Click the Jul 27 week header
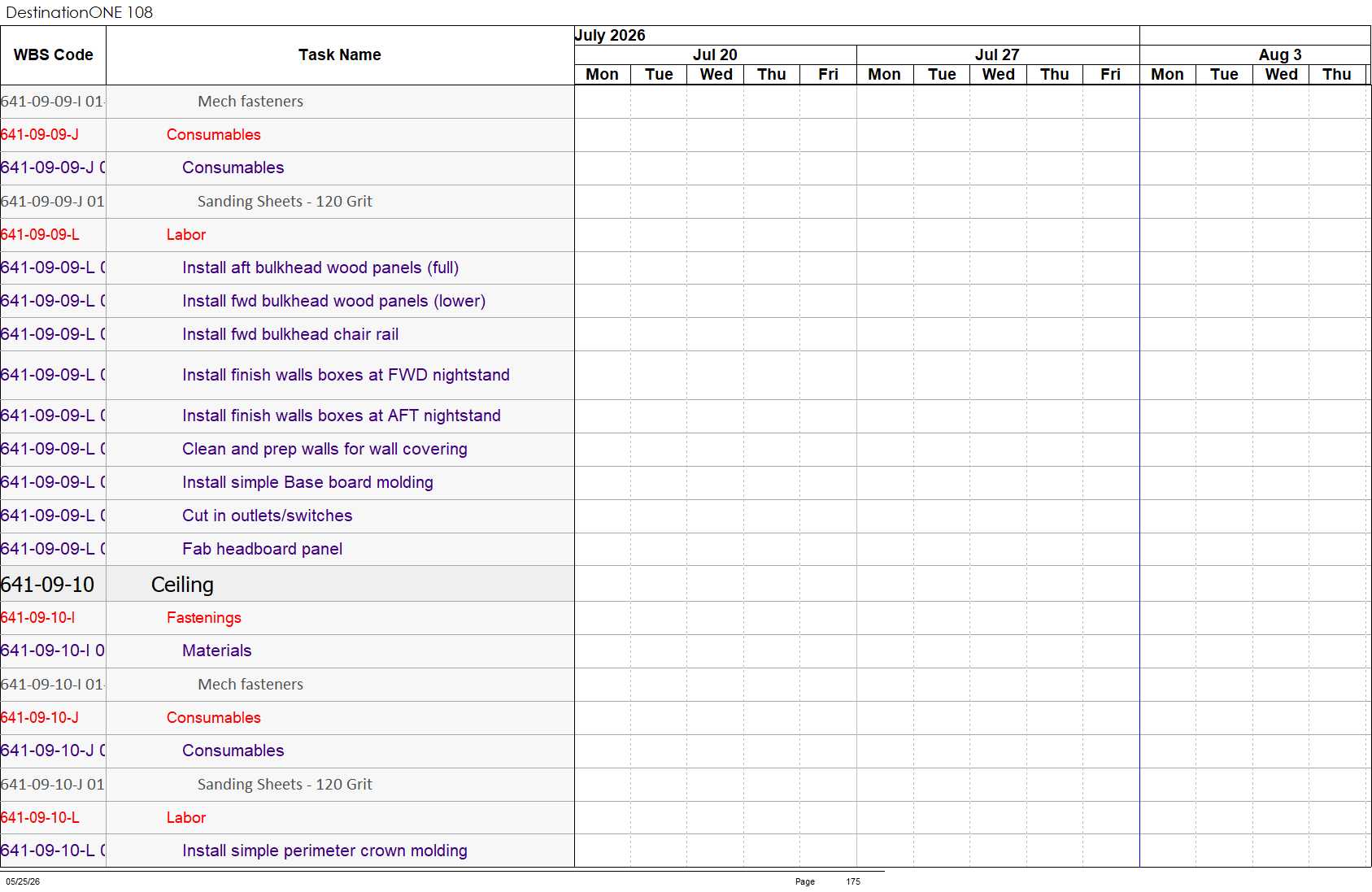The height and width of the screenshot is (892, 1372). (997, 54)
